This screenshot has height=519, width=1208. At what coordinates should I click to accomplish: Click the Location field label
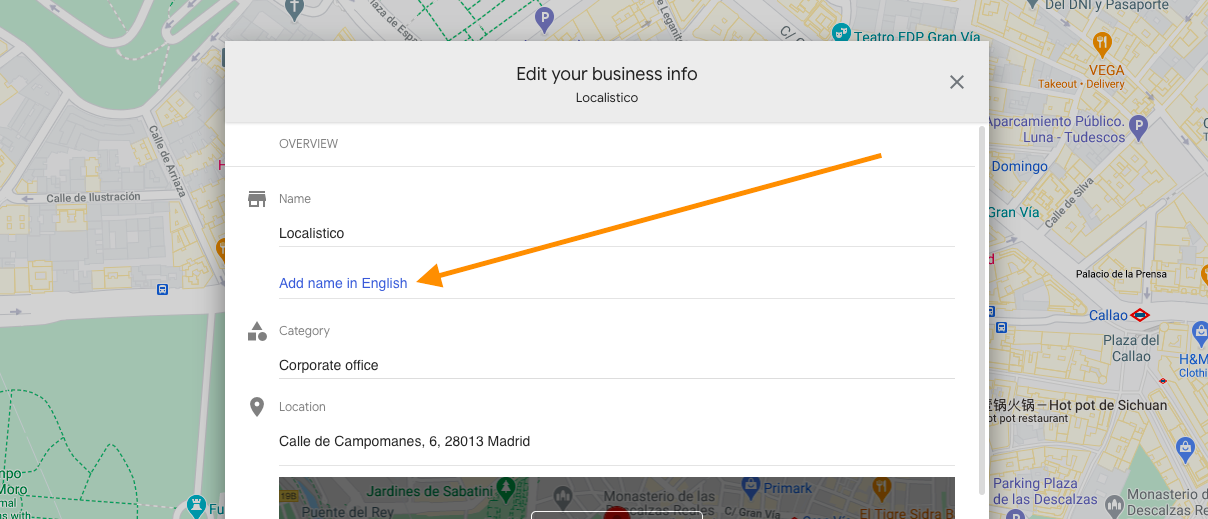[302, 407]
